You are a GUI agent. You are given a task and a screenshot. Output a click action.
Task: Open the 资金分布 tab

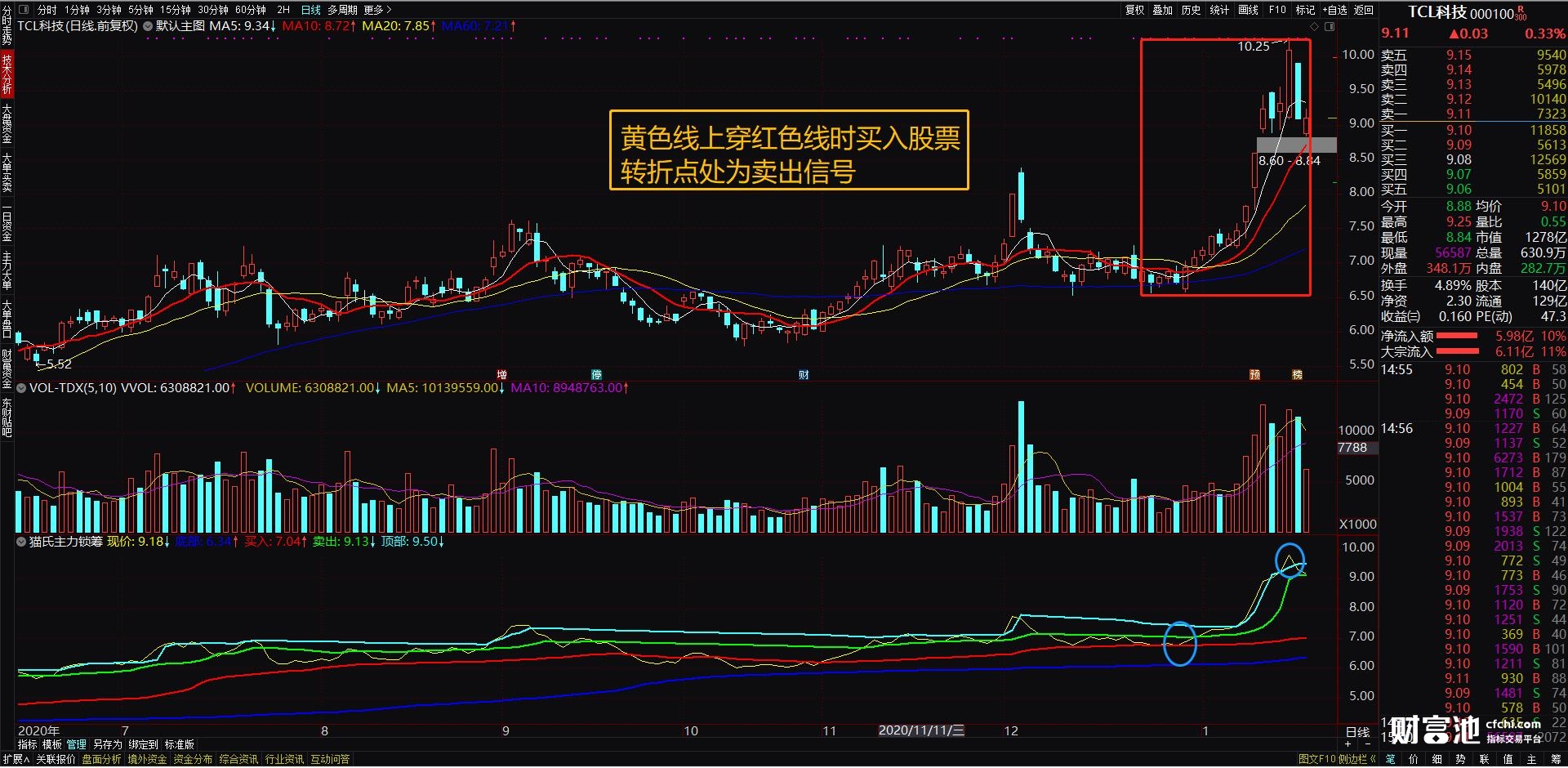point(193,760)
